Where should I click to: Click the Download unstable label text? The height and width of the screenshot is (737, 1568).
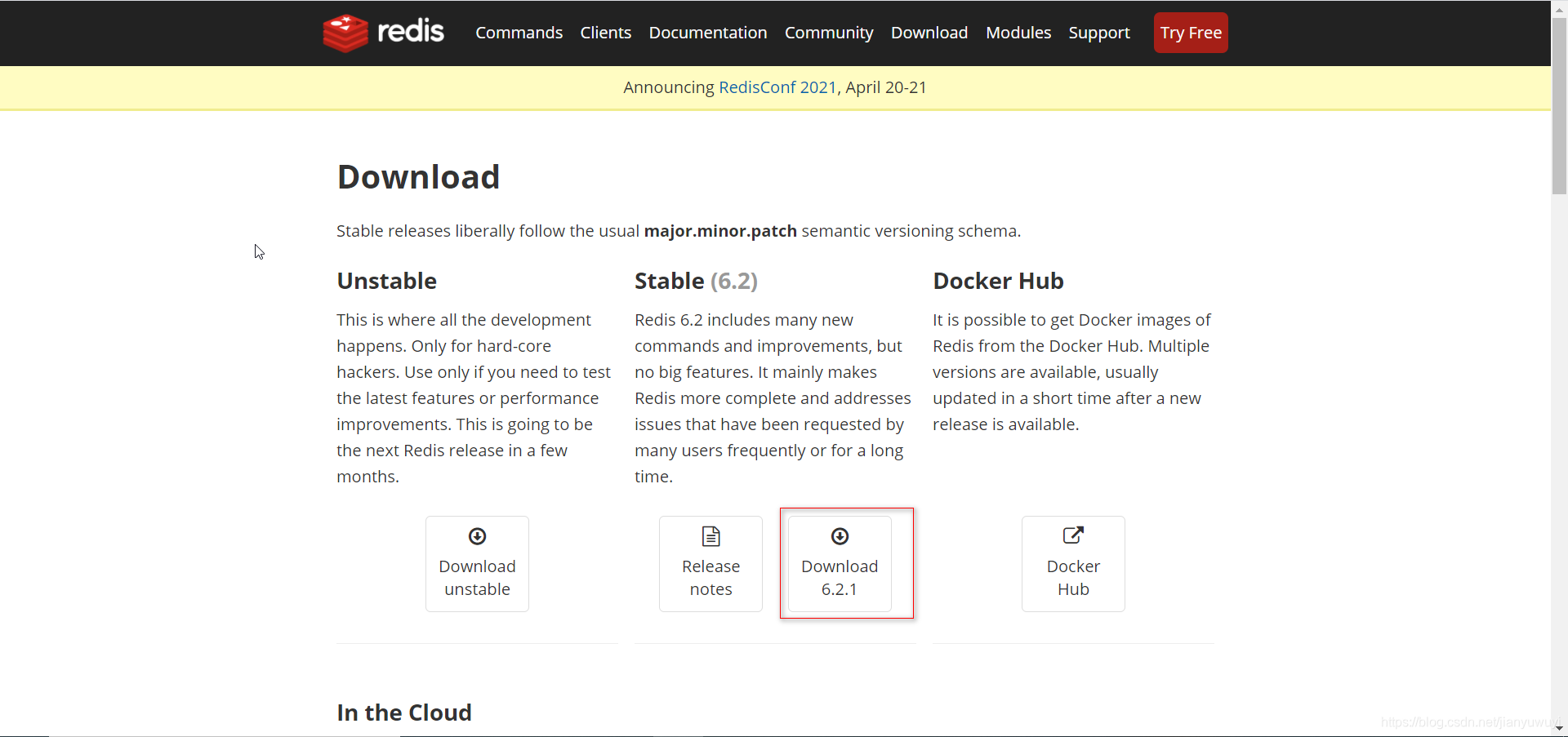477,578
